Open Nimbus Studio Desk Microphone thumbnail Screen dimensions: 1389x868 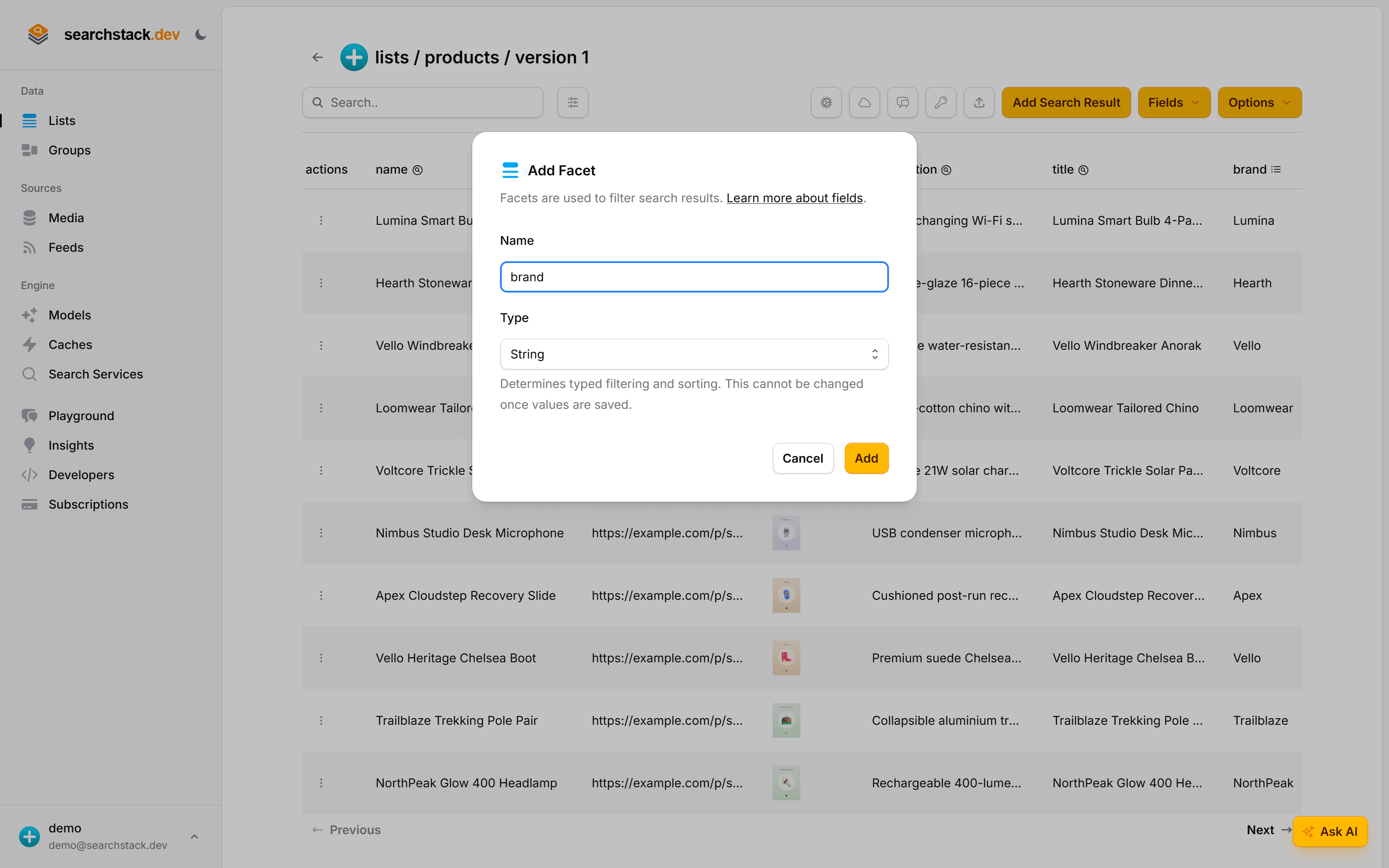(786, 533)
